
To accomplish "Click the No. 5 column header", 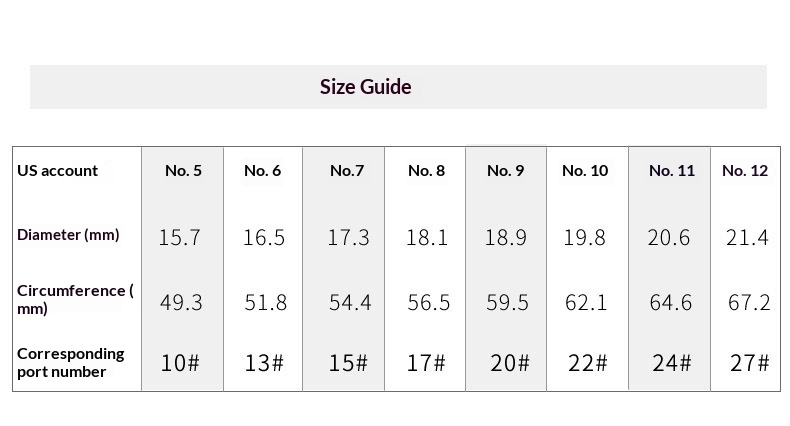I will pyautogui.click(x=183, y=171).
